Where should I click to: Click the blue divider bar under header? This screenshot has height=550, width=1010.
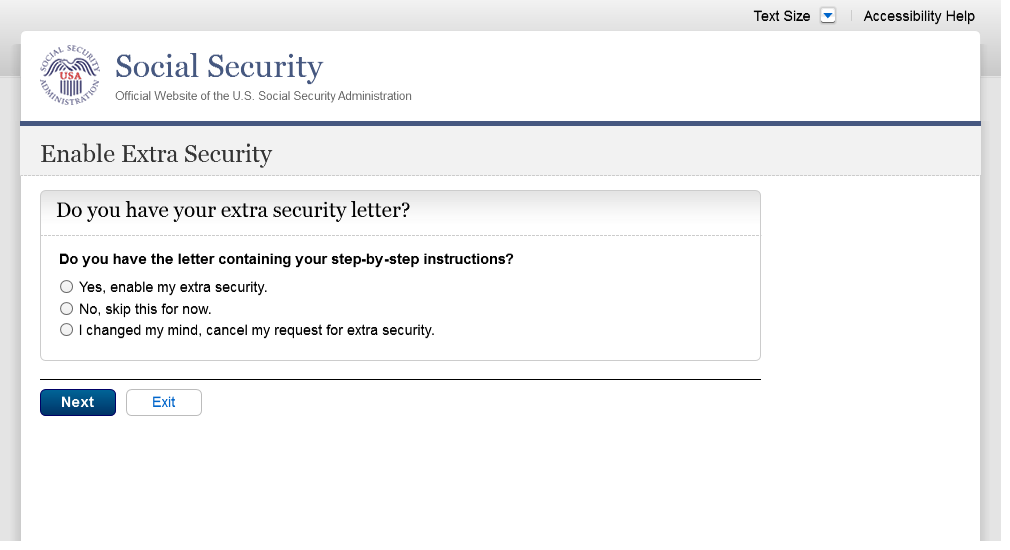point(500,123)
